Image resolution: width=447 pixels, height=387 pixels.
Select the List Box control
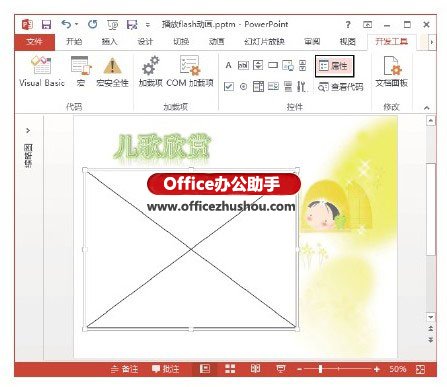tap(273, 87)
